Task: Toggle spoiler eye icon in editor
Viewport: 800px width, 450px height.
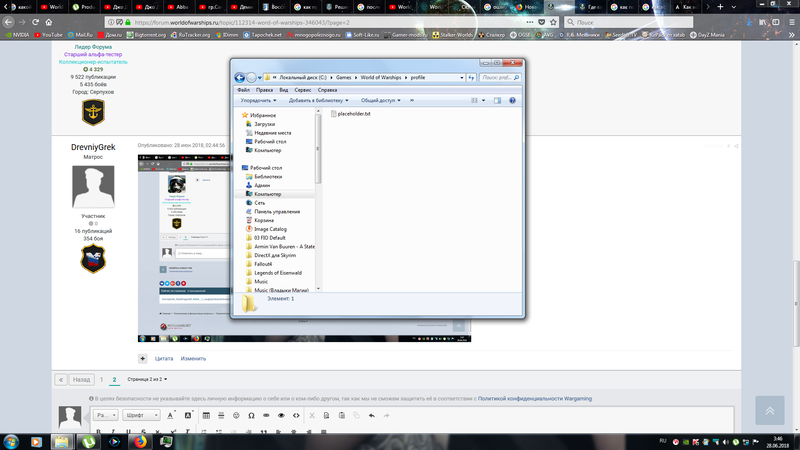Action: point(281,415)
